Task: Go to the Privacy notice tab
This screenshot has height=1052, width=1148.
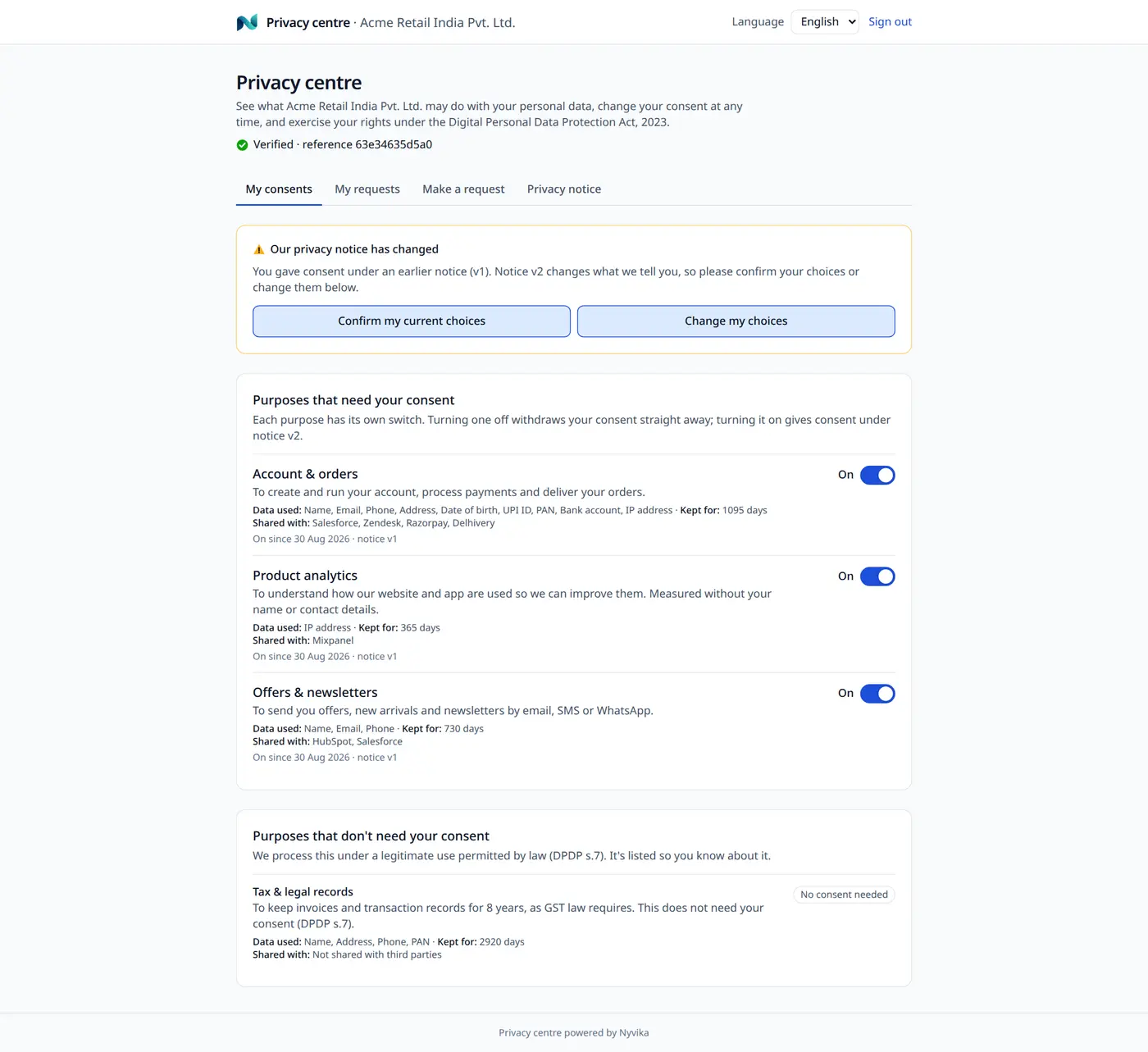Action: pyautogui.click(x=564, y=189)
